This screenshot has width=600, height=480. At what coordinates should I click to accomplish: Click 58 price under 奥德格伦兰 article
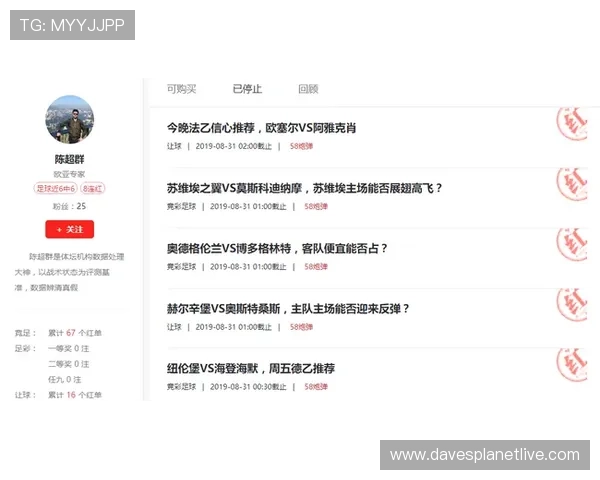pos(316,267)
